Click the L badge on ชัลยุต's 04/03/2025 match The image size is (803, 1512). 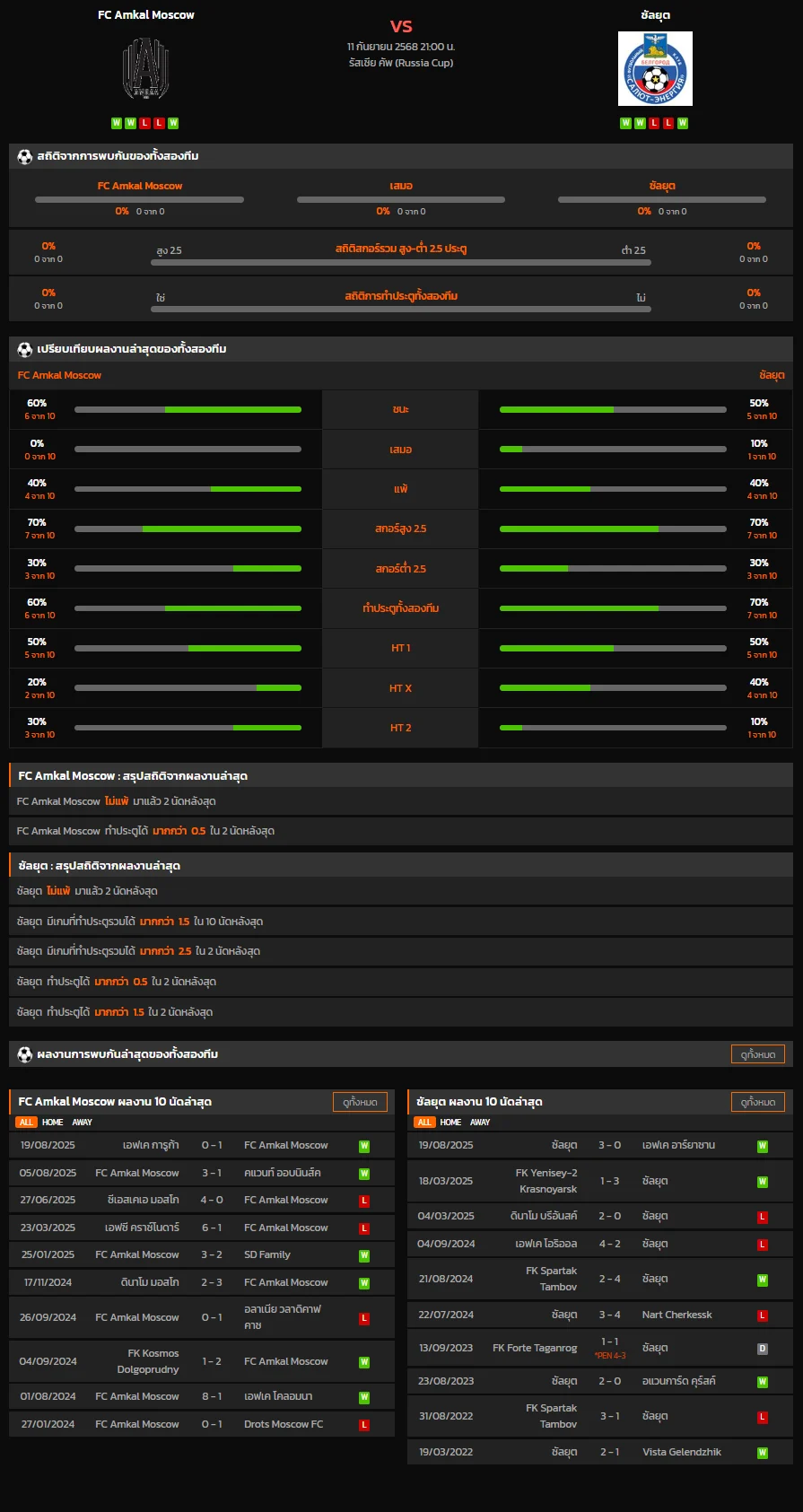763,1217
